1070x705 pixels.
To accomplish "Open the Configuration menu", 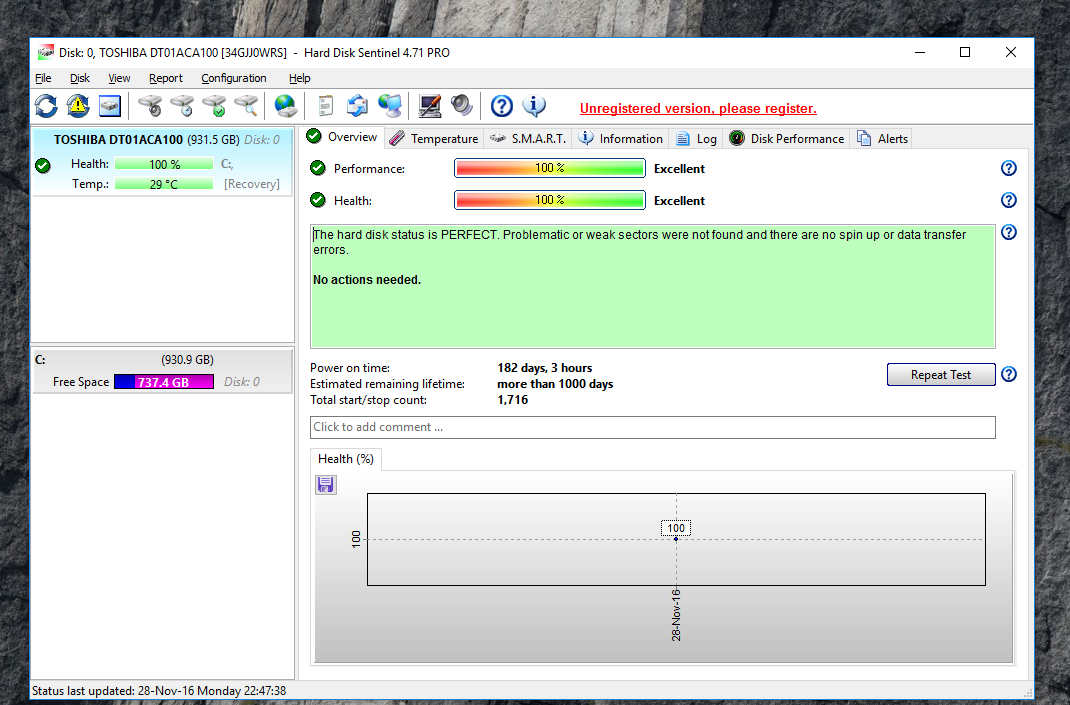I will click(234, 78).
